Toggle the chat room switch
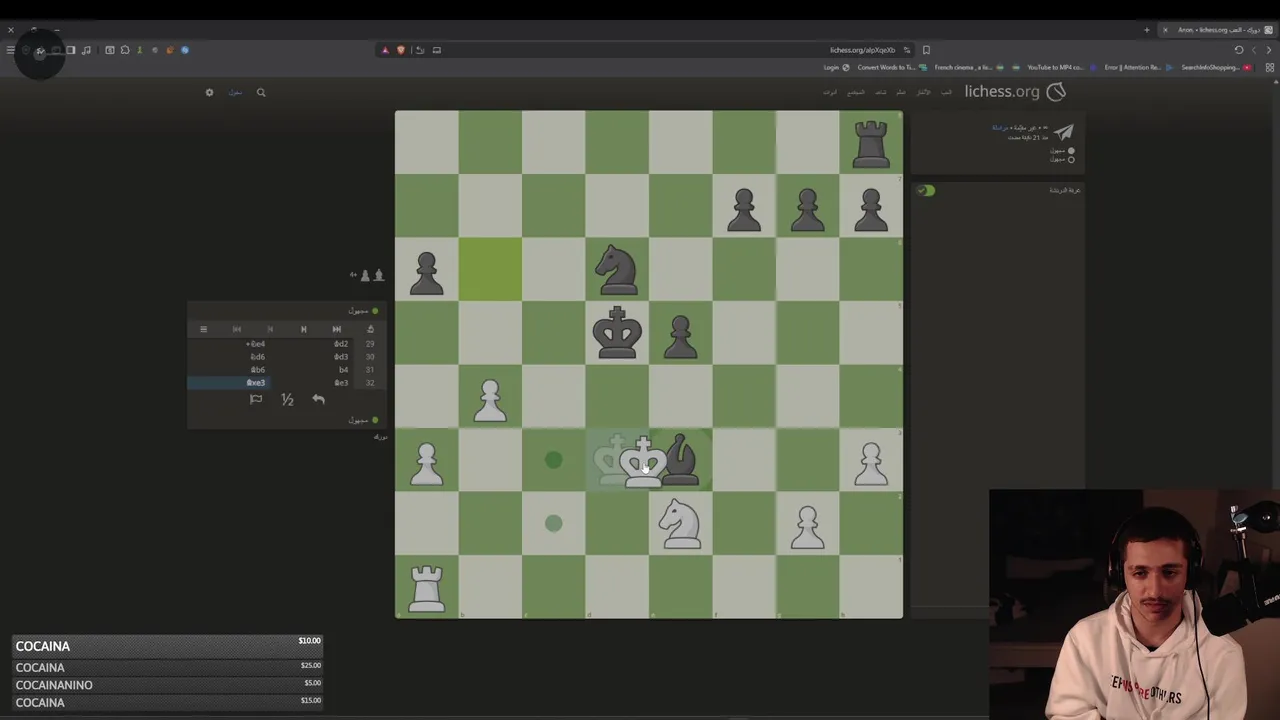The height and width of the screenshot is (720, 1280). [x=926, y=190]
